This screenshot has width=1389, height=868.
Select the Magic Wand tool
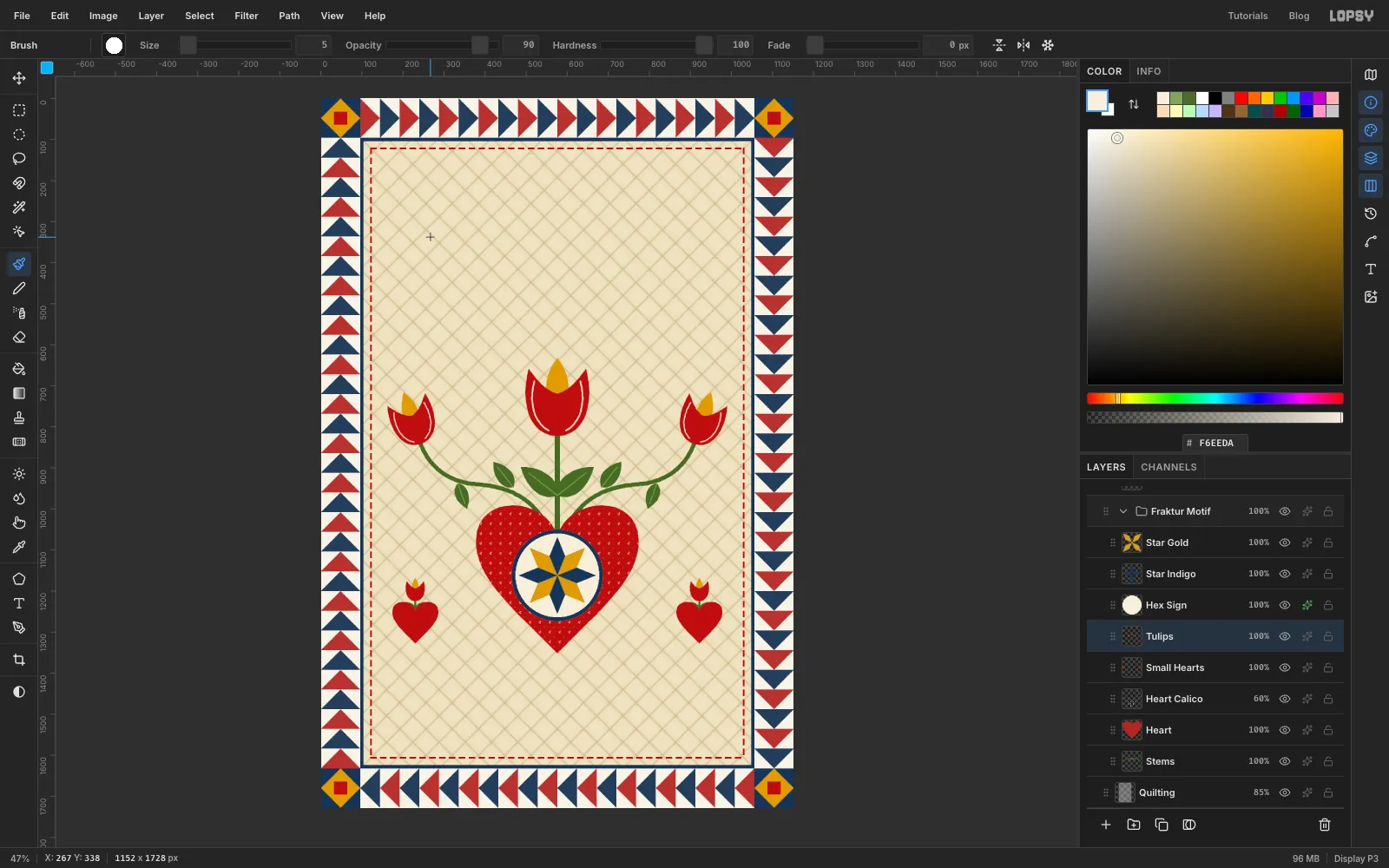click(19, 207)
